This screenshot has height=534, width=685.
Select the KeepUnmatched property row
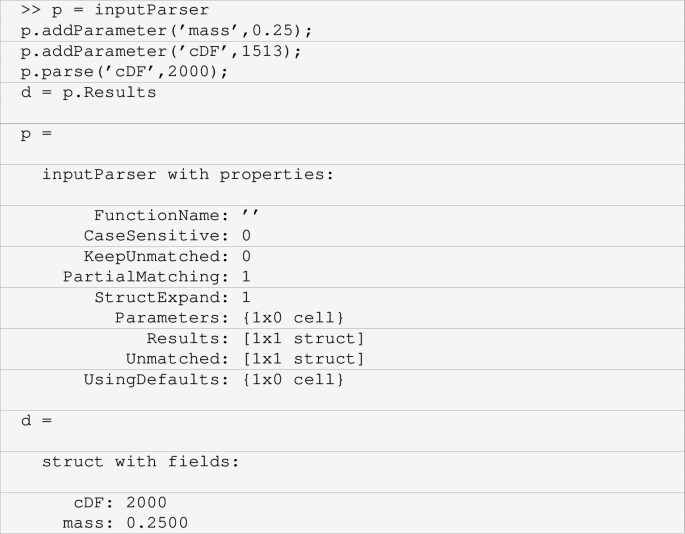[x=167, y=256]
